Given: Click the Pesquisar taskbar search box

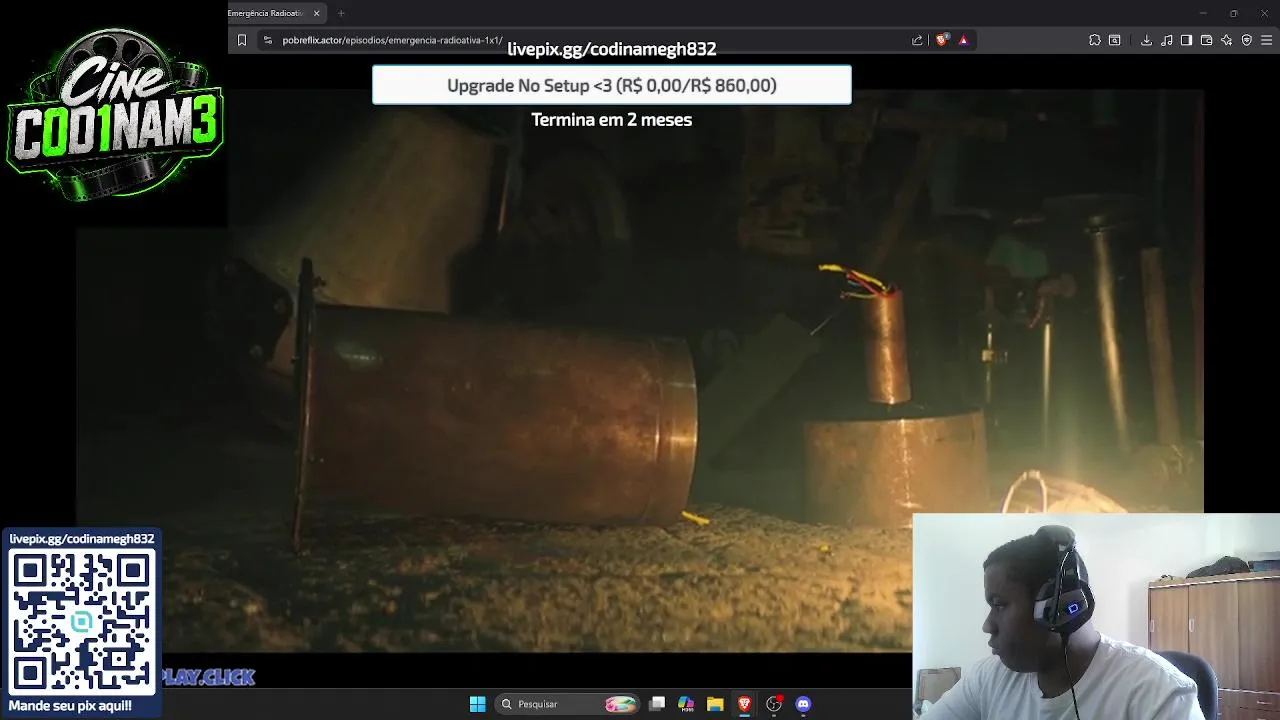Looking at the screenshot, I should click(567, 704).
